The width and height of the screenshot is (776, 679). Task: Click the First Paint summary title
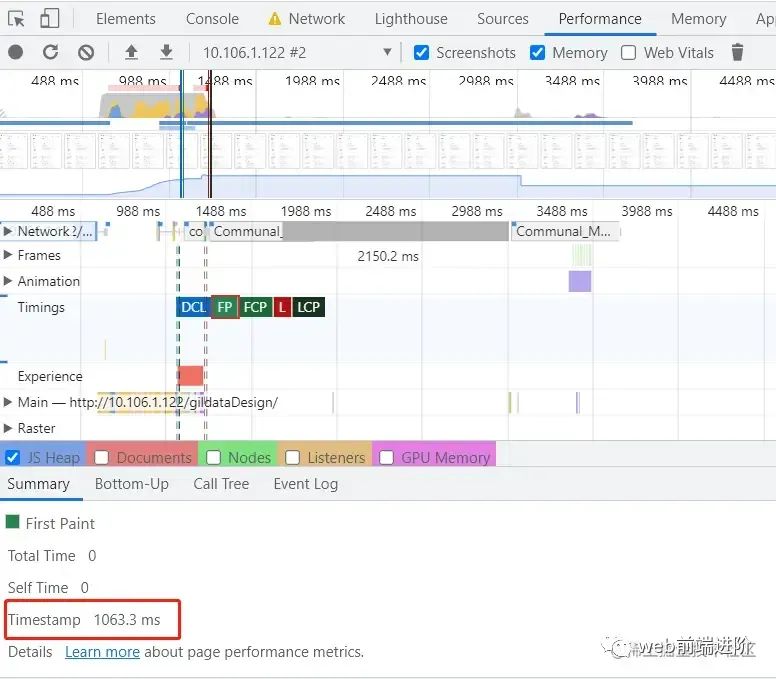(x=60, y=523)
